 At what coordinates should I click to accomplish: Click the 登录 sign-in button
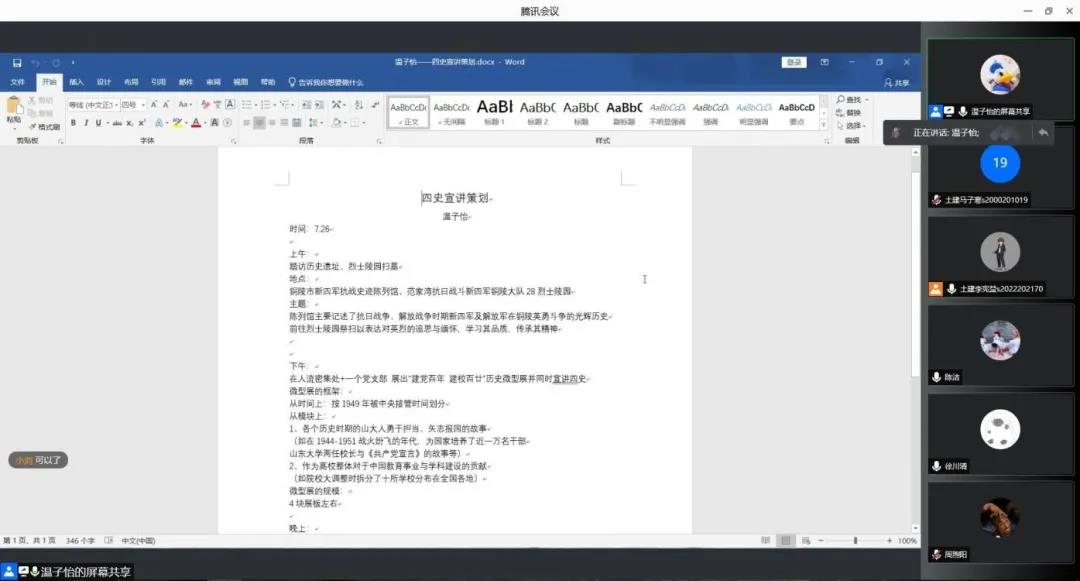(794, 62)
